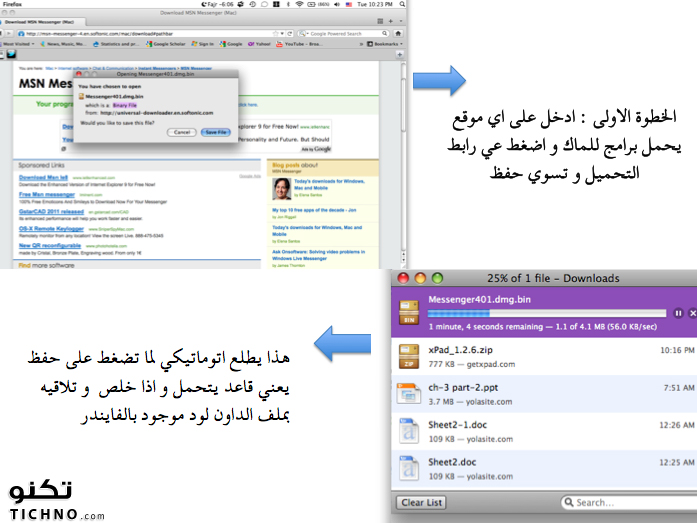Open the Statistics and pr... bookmark
Image resolution: width=697 pixels, height=523 pixels.
coord(116,44)
